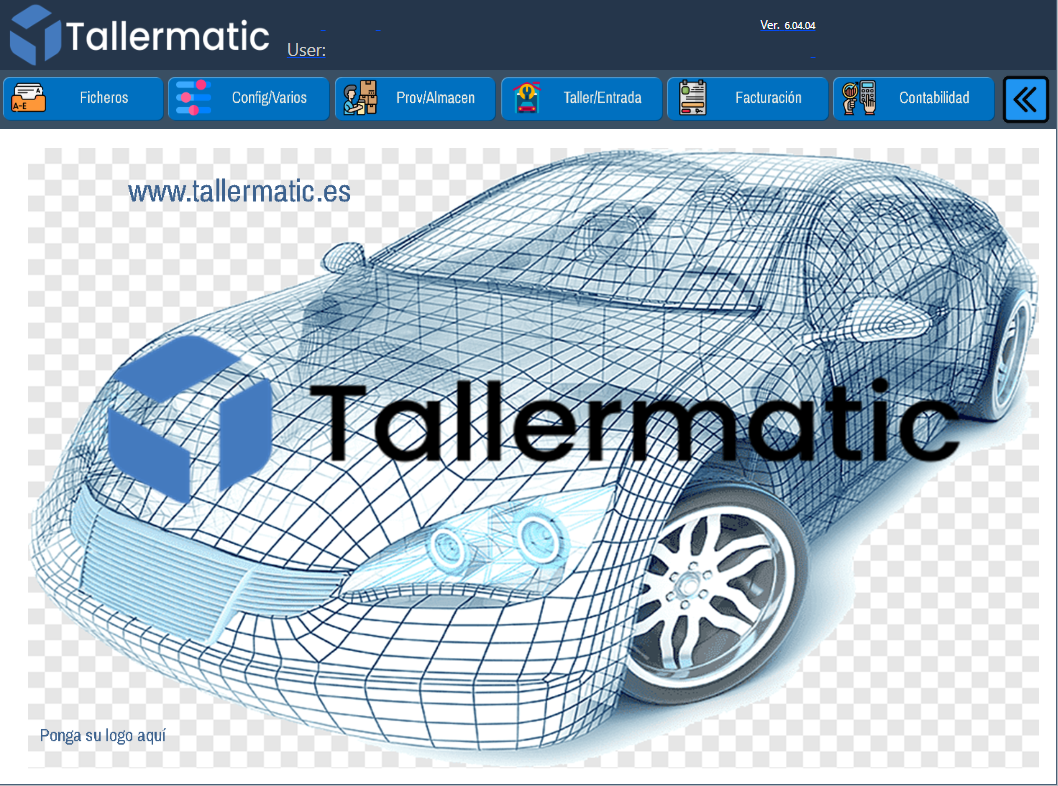Open the Config/Varios menu label
The width and height of the screenshot is (1058, 786).
click(269, 98)
